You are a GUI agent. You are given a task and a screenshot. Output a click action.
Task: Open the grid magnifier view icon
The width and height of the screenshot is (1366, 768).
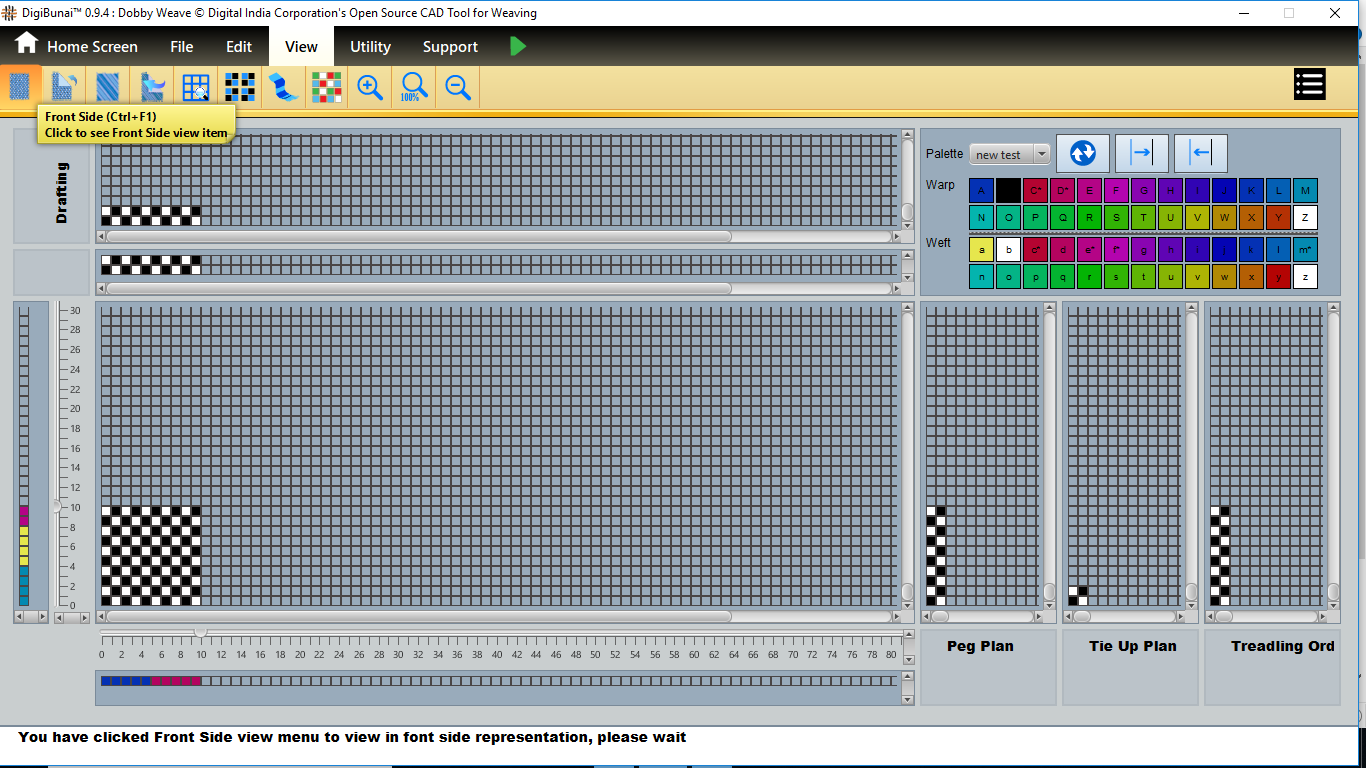pos(196,87)
